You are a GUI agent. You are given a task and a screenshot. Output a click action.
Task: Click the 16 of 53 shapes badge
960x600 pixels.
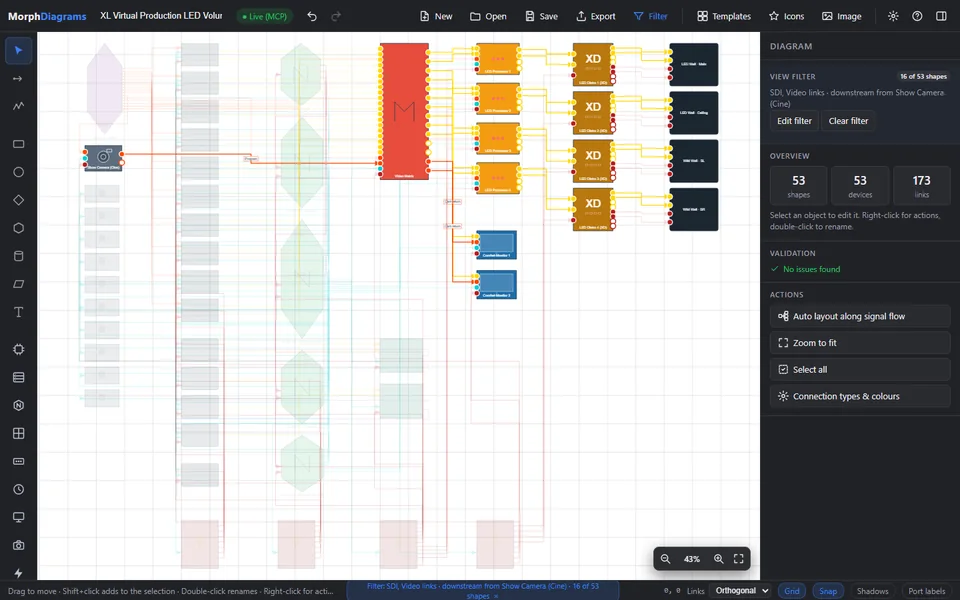pos(923,77)
